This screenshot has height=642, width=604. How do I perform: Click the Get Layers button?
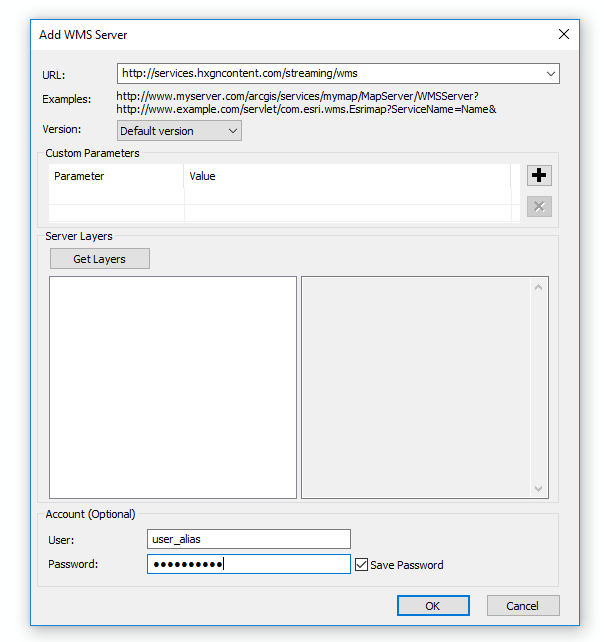(100, 259)
